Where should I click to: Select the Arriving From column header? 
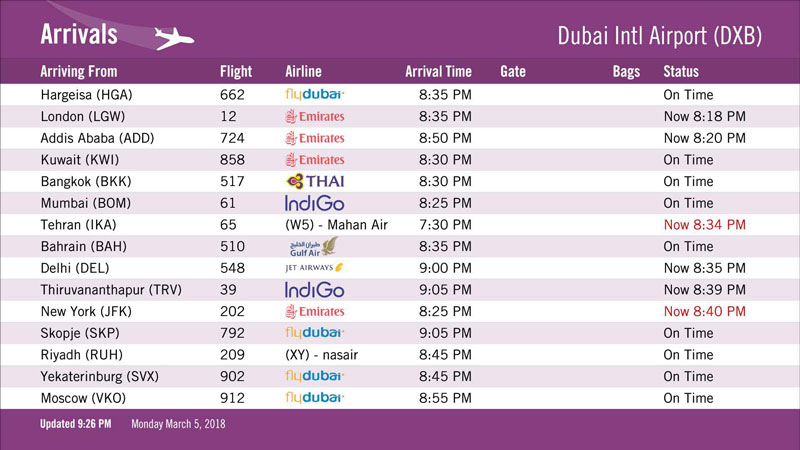point(79,71)
